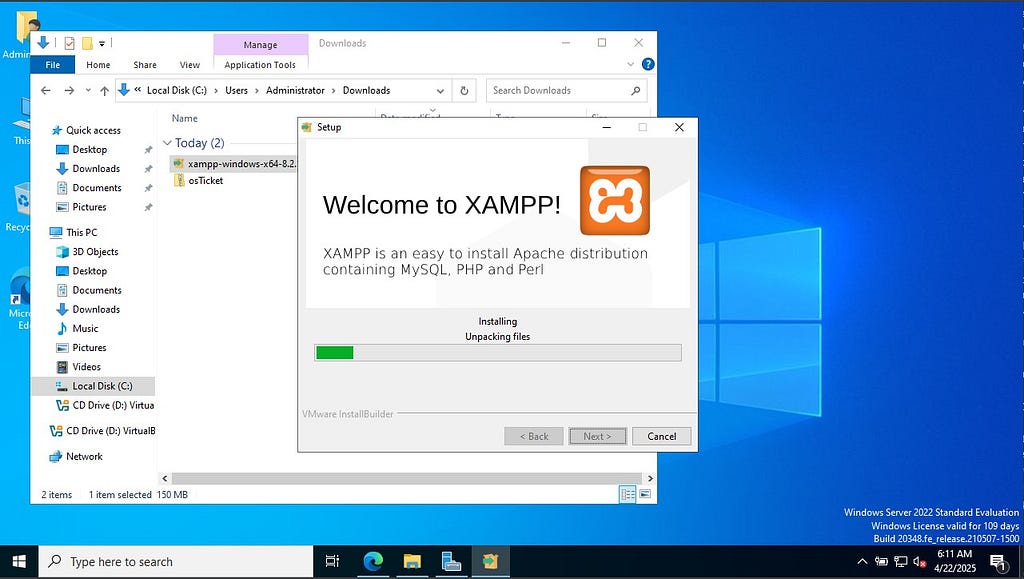Launch Microsoft Edge from taskbar

click(x=373, y=561)
